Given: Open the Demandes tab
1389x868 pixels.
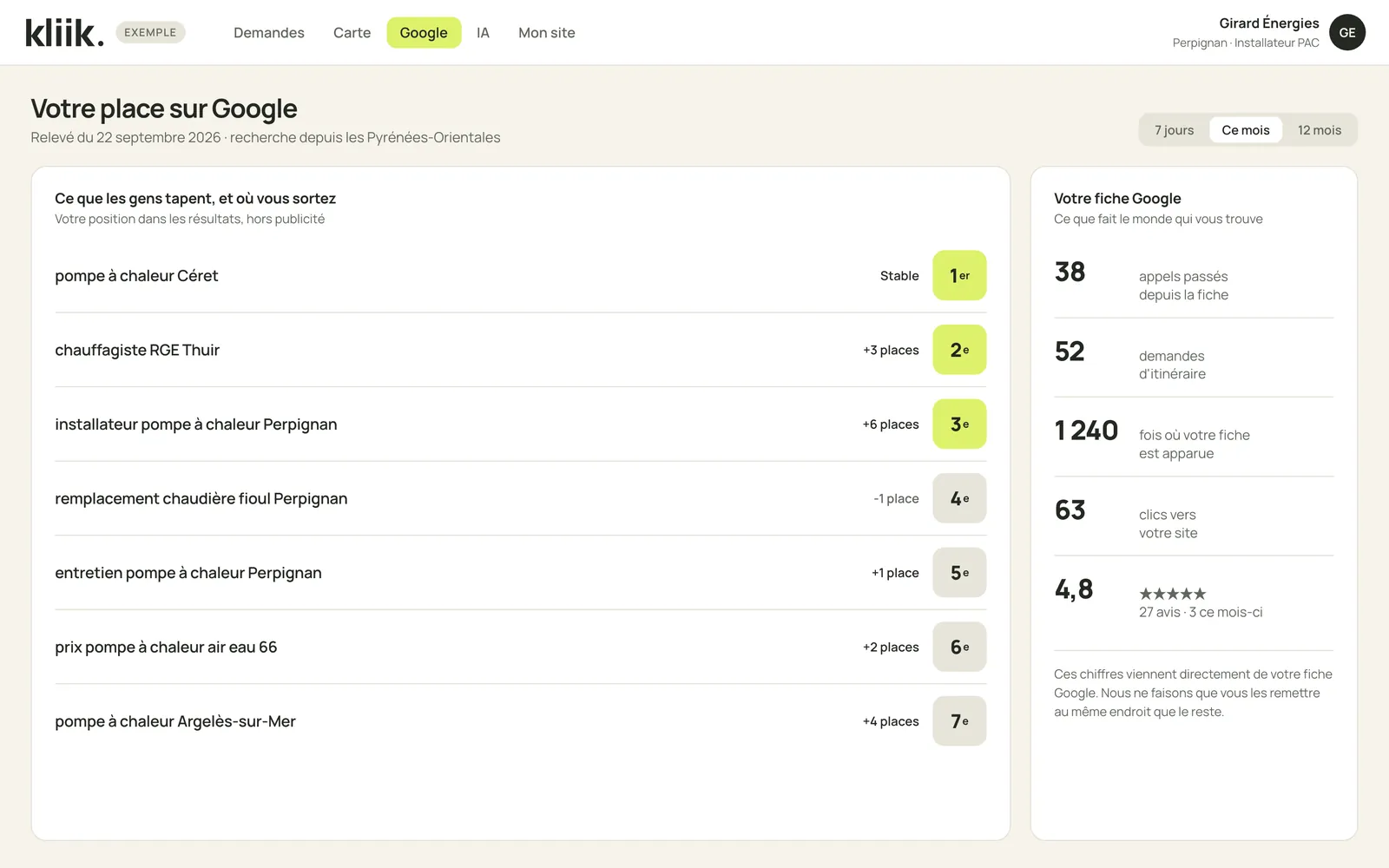Looking at the screenshot, I should (269, 33).
